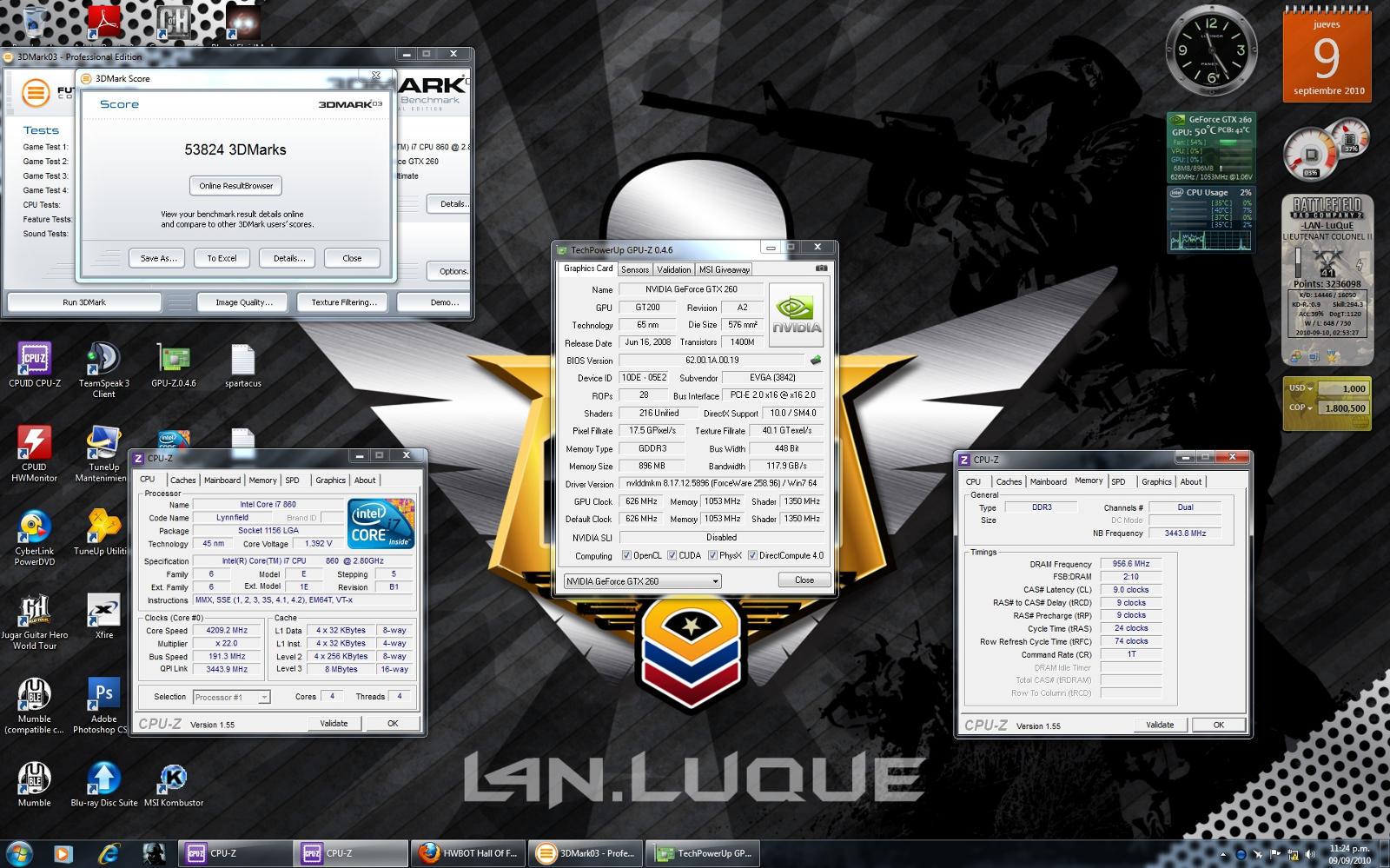Open Internet Explorer from the taskbar
This screenshot has height=868, width=1390.
coord(108,853)
